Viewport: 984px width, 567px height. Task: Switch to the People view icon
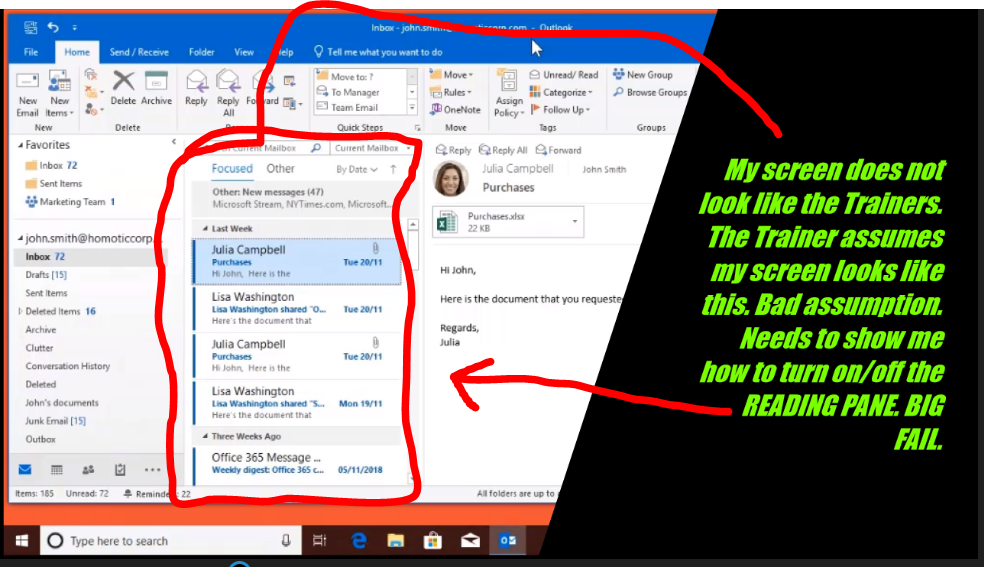point(88,469)
